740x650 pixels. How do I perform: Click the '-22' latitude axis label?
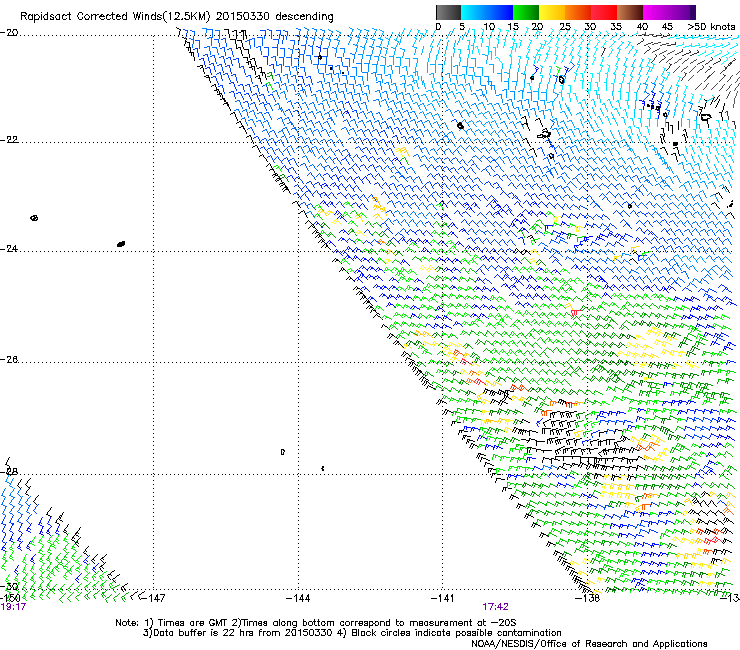tap(9, 140)
